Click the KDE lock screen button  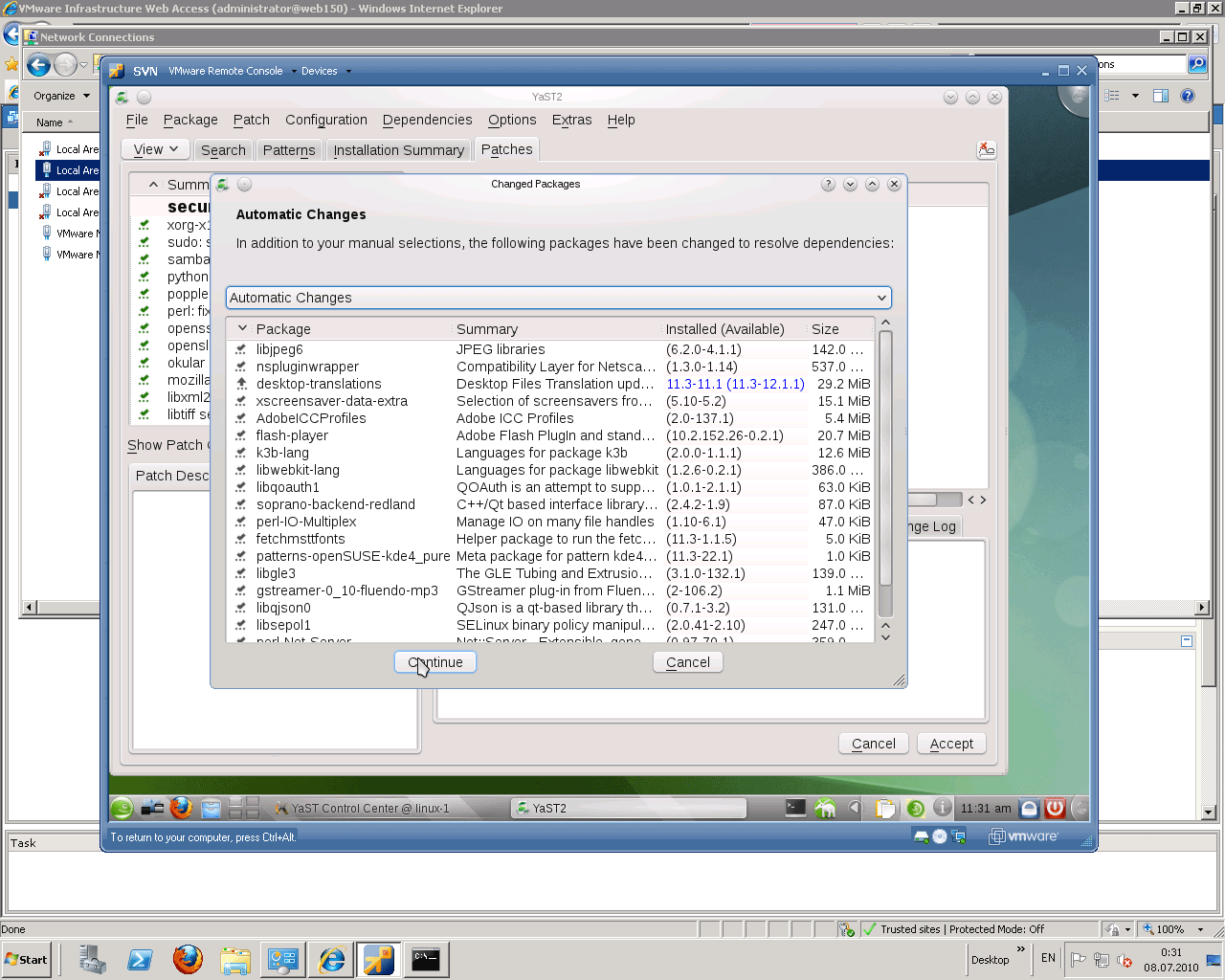[x=1029, y=809]
